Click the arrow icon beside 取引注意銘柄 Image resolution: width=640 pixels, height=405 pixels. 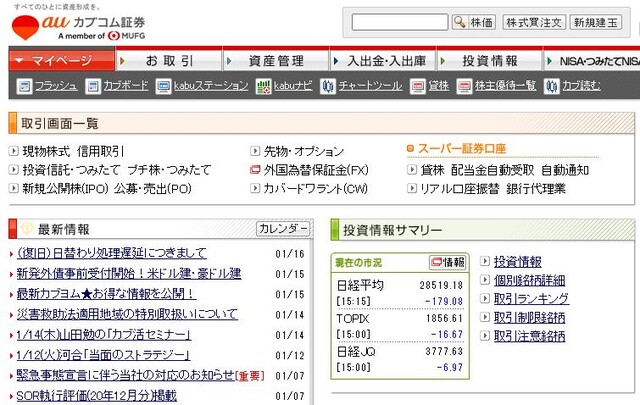[484, 336]
